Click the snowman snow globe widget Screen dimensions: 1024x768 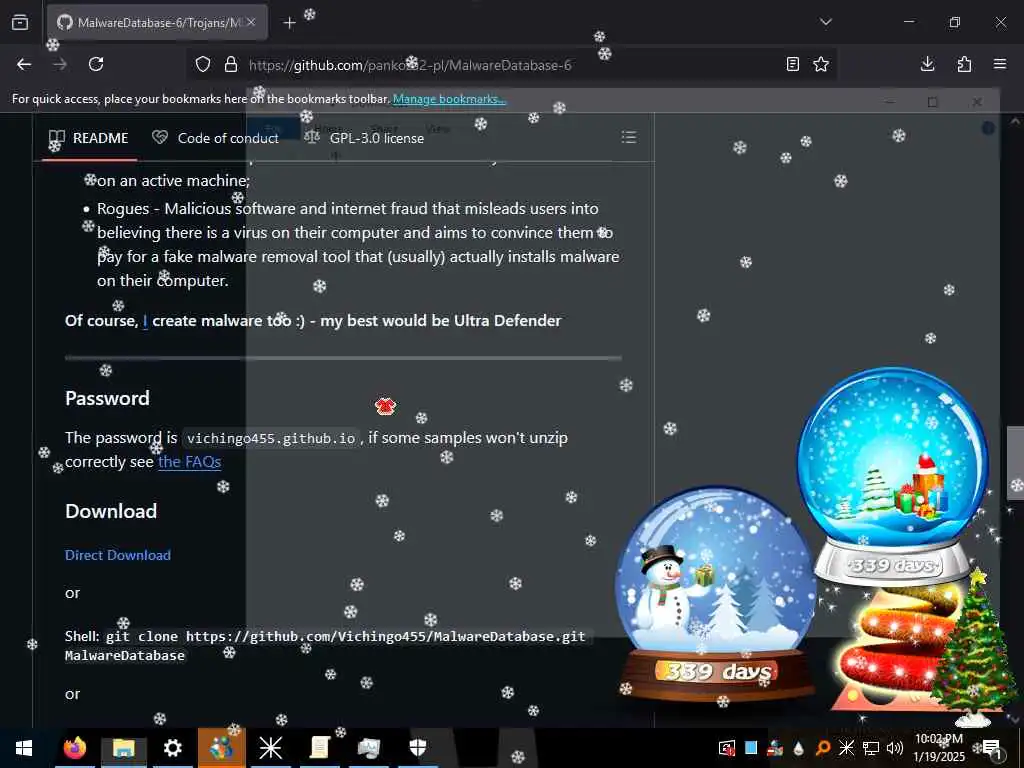coord(716,593)
